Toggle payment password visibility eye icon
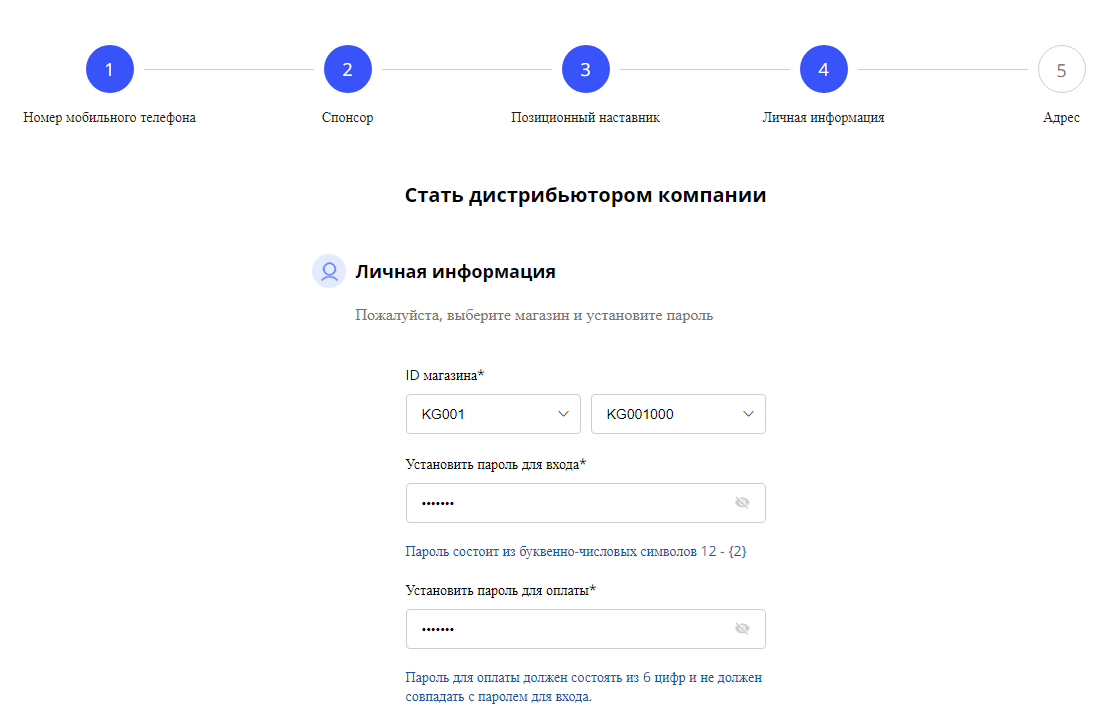Screen dimensions: 1112x725 742,629
